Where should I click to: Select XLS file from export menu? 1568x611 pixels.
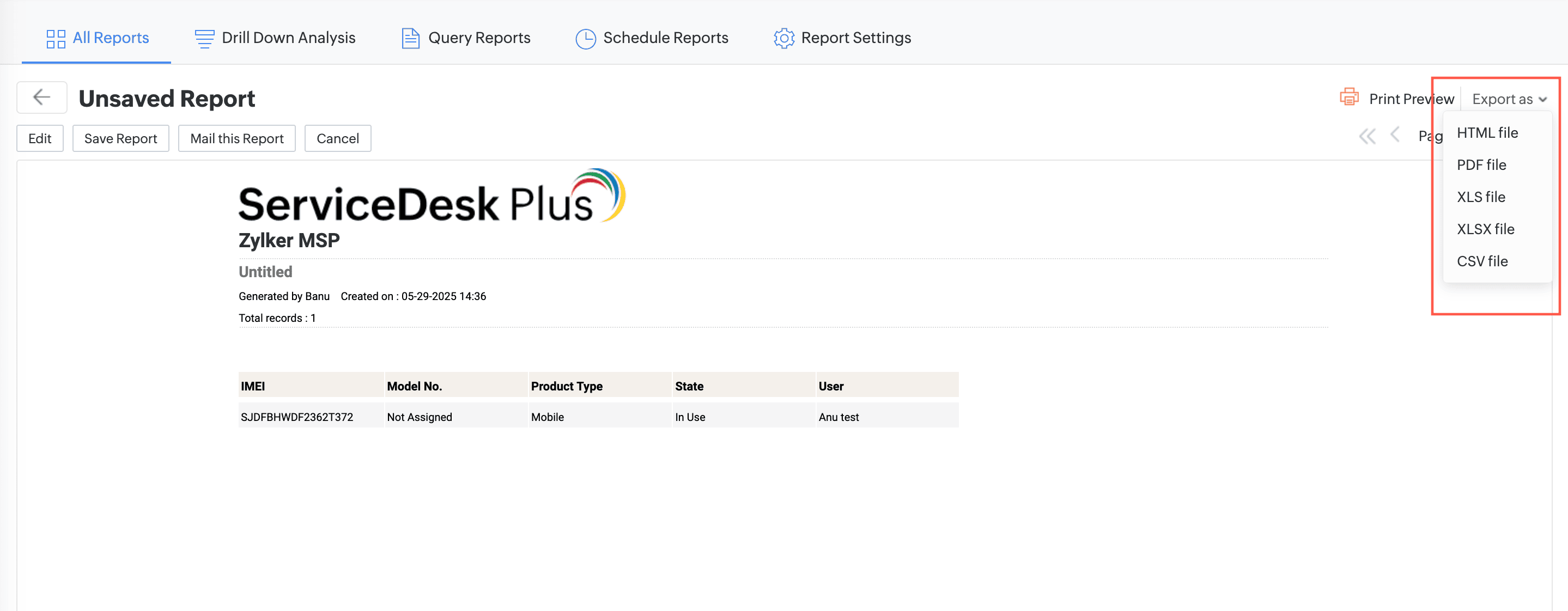[x=1480, y=197]
